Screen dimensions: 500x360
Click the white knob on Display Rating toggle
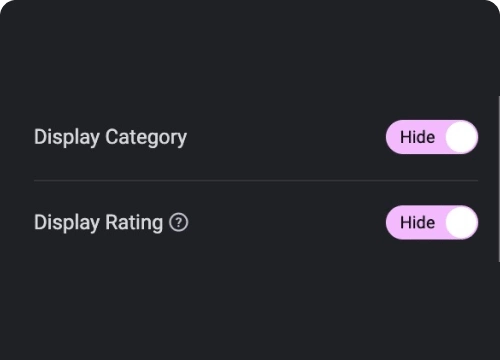point(462,222)
